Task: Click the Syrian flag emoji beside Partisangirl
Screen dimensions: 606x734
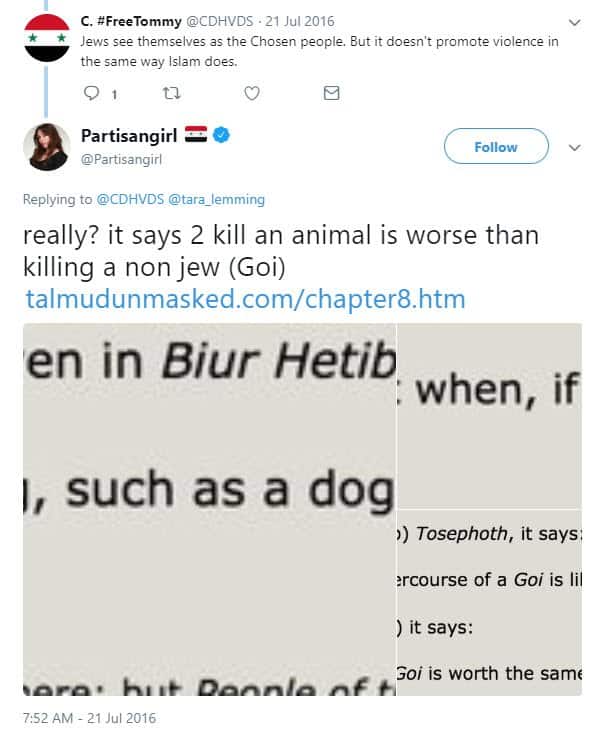Action: click(x=196, y=134)
